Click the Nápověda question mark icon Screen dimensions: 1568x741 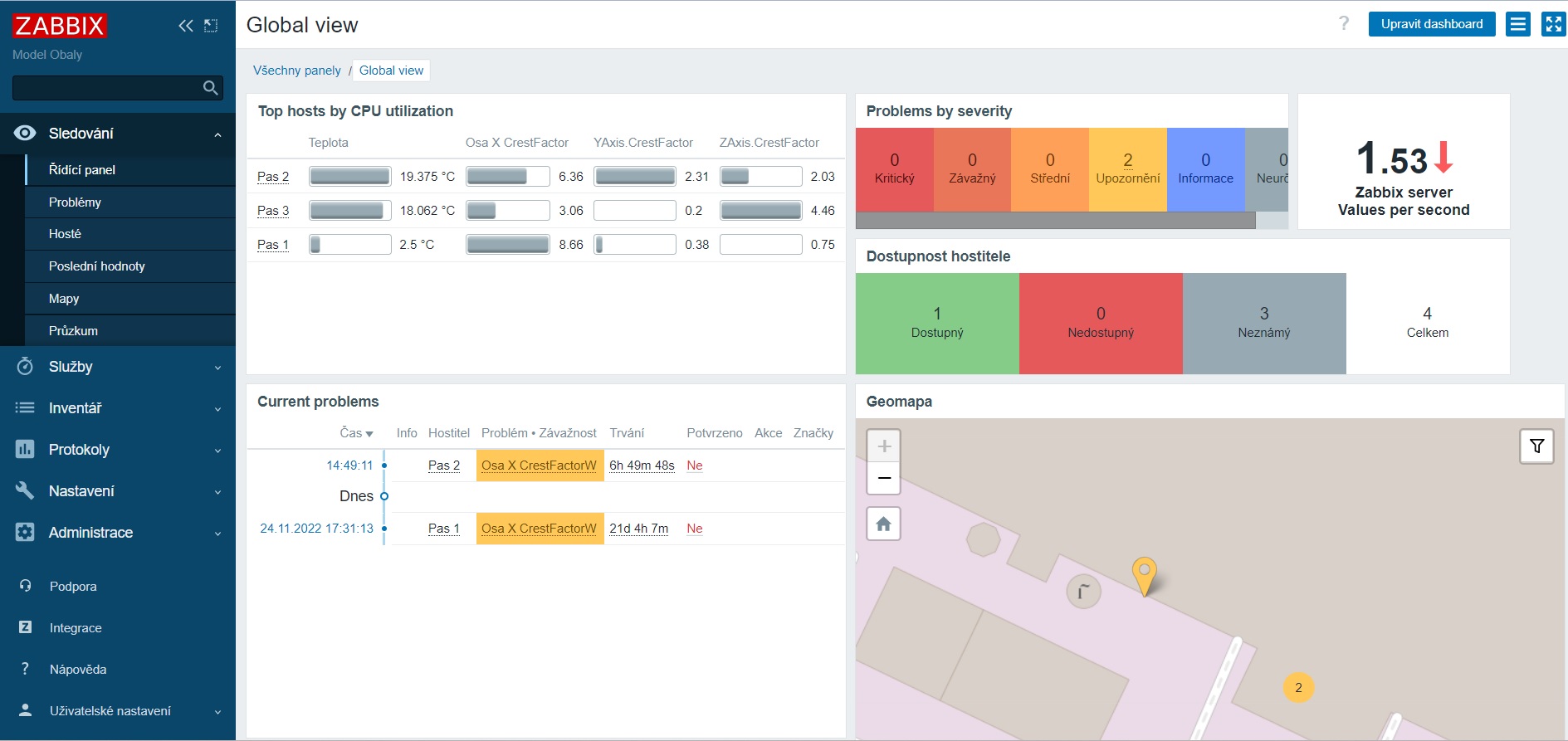[x=25, y=669]
